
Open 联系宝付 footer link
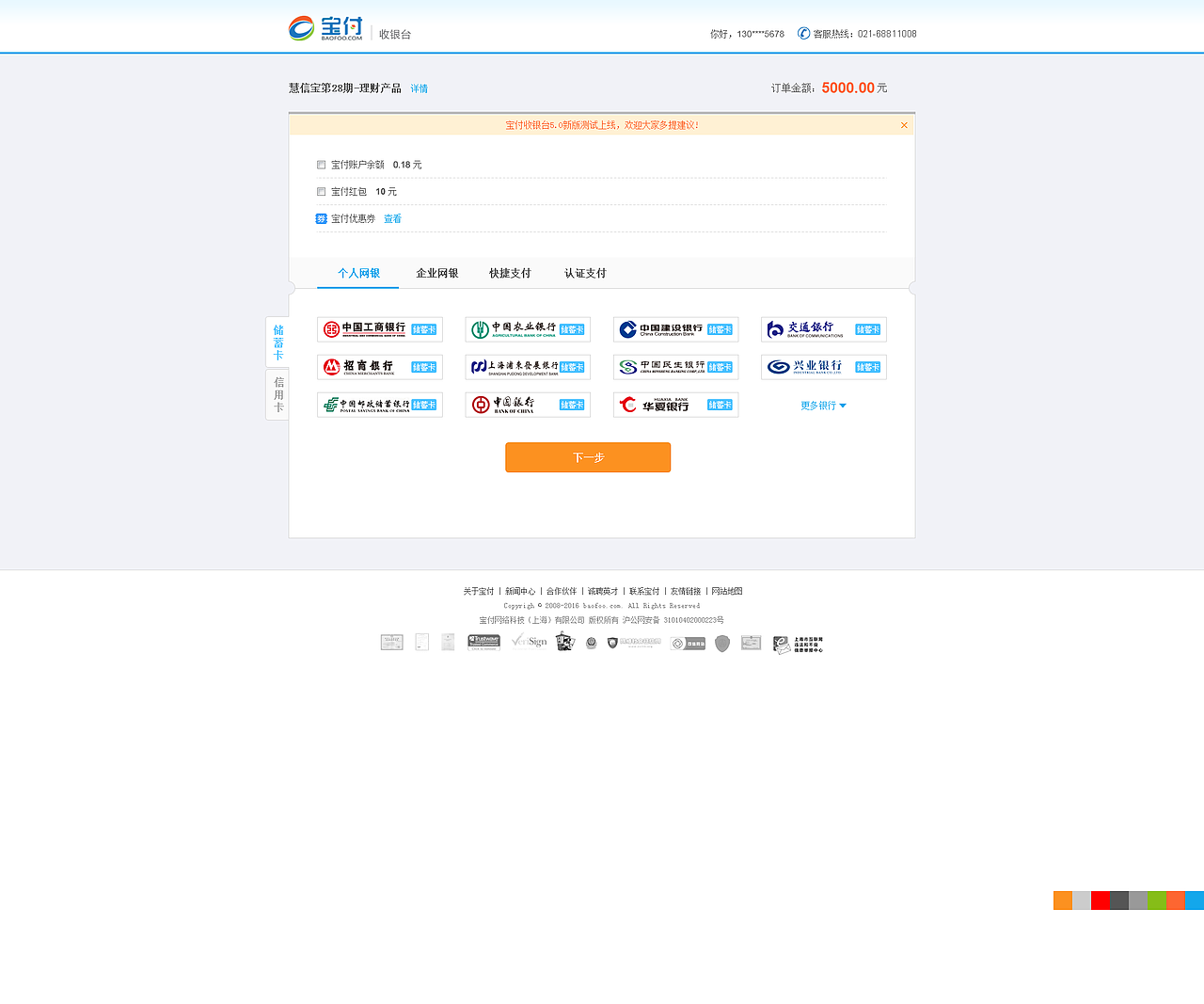coord(644,592)
